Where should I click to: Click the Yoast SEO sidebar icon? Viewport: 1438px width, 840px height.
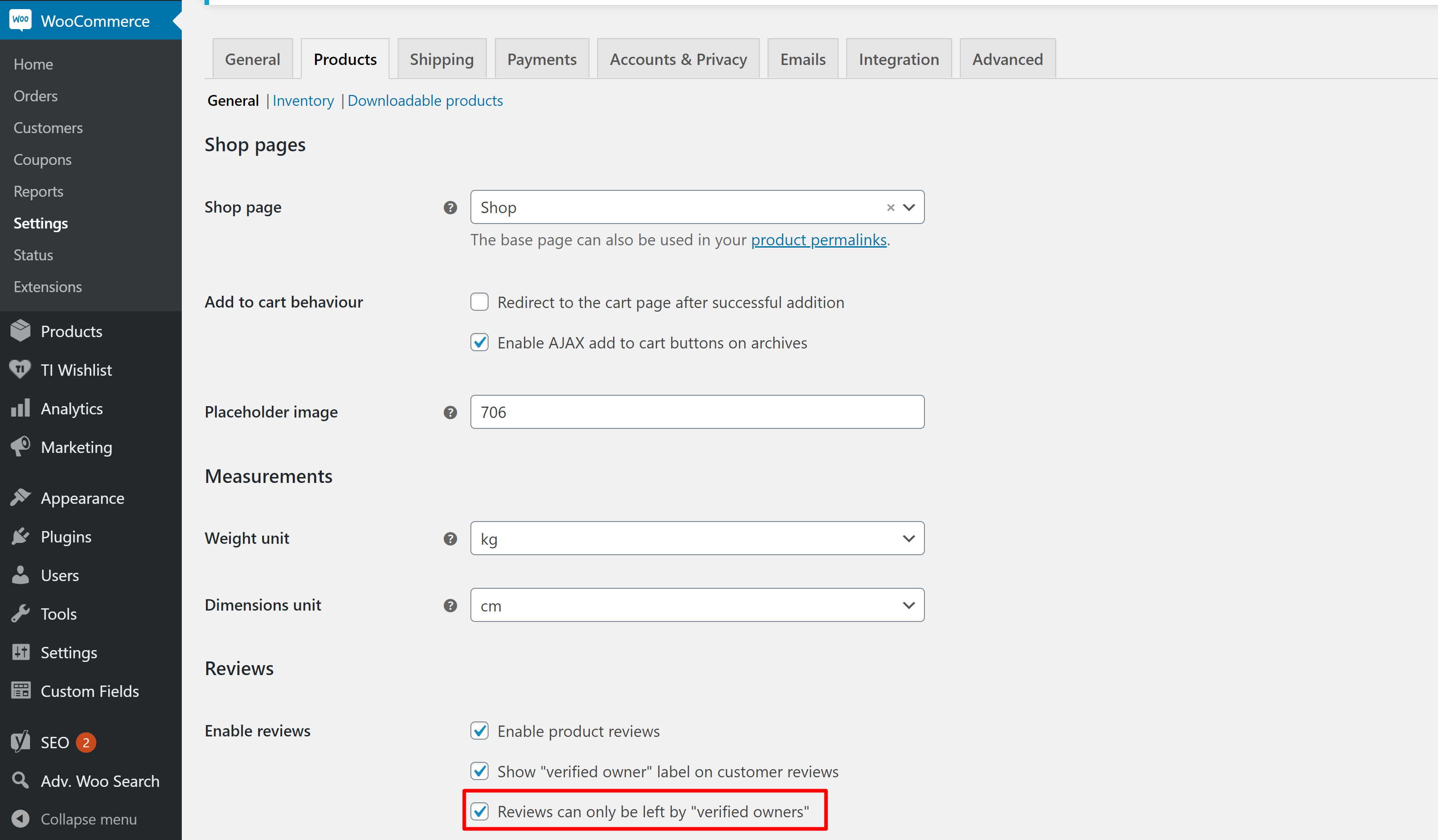point(20,742)
